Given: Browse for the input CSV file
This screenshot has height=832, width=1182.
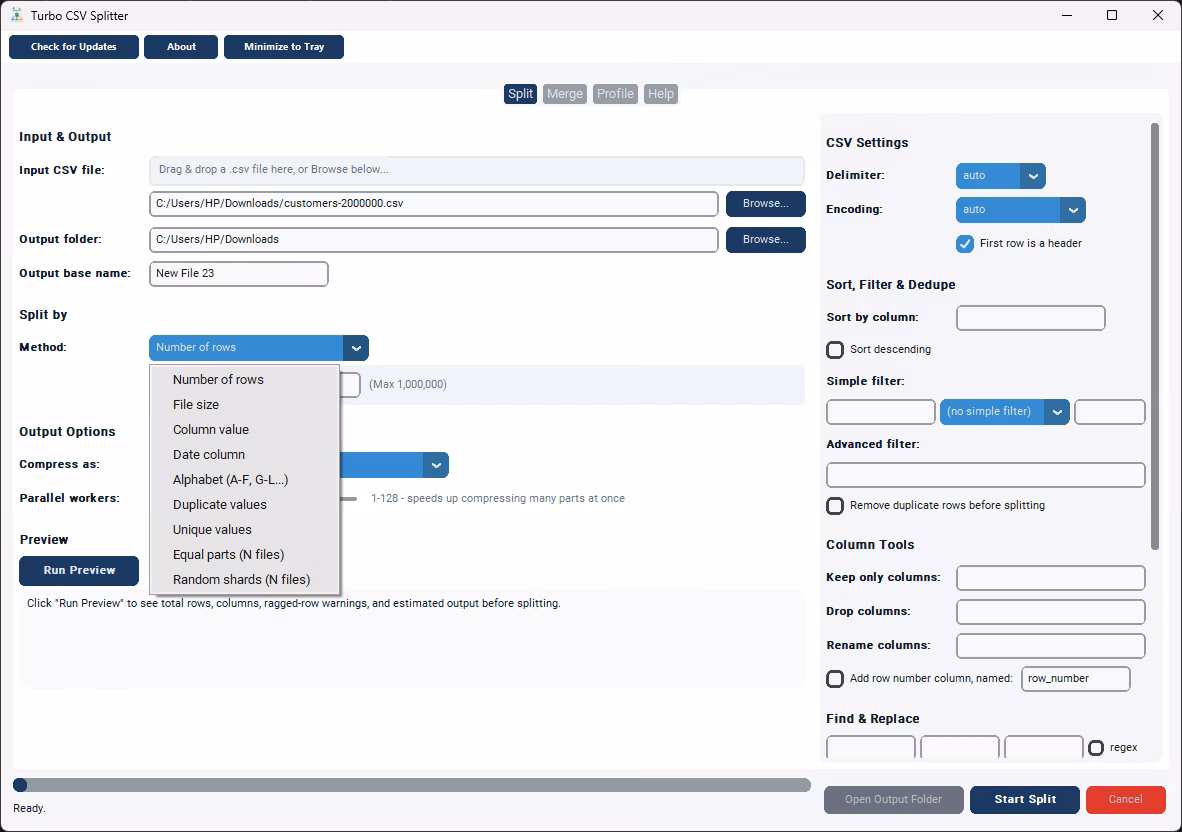Looking at the screenshot, I should pyautogui.click(x=765, y=203).
